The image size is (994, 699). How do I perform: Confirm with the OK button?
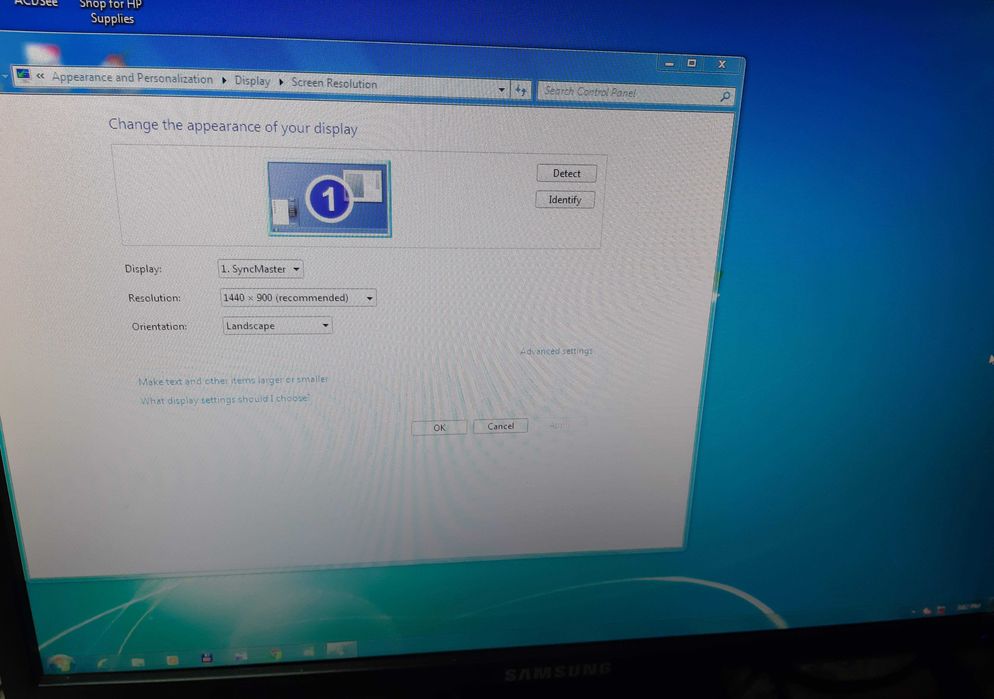pyautogui.click(x=439, y=427)
